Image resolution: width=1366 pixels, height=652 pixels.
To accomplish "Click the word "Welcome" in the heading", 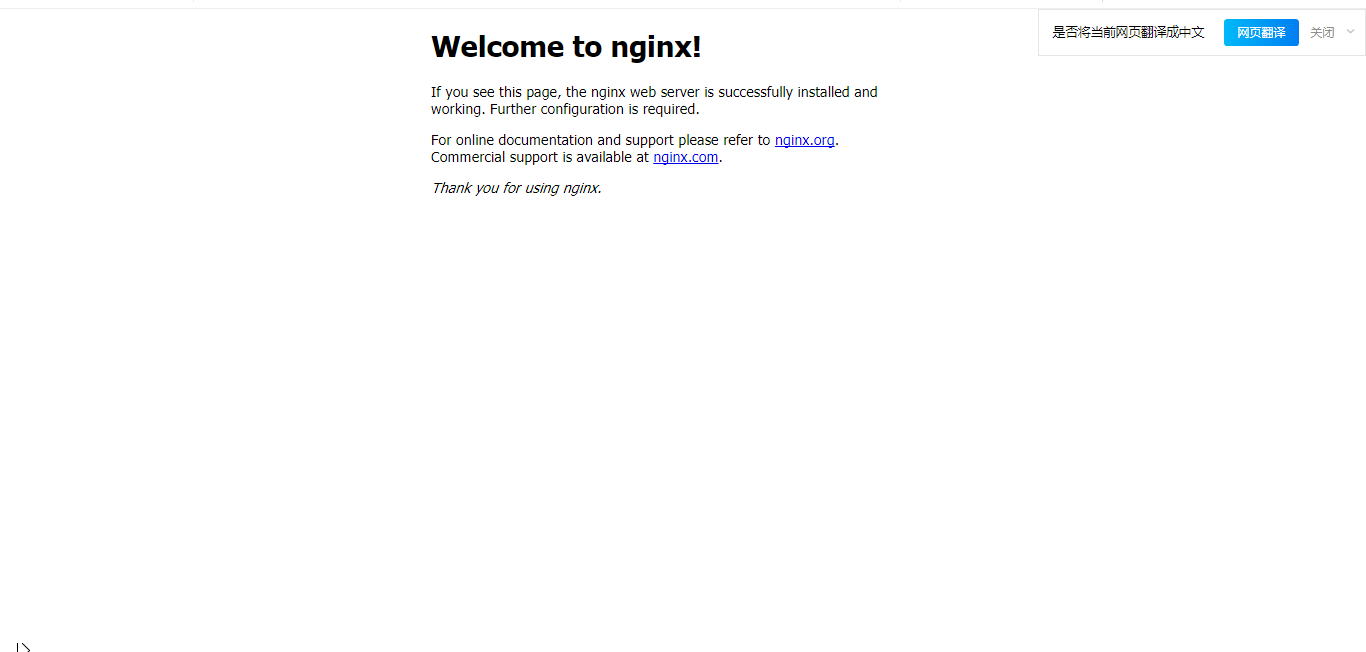I will (x=497, y=47).
